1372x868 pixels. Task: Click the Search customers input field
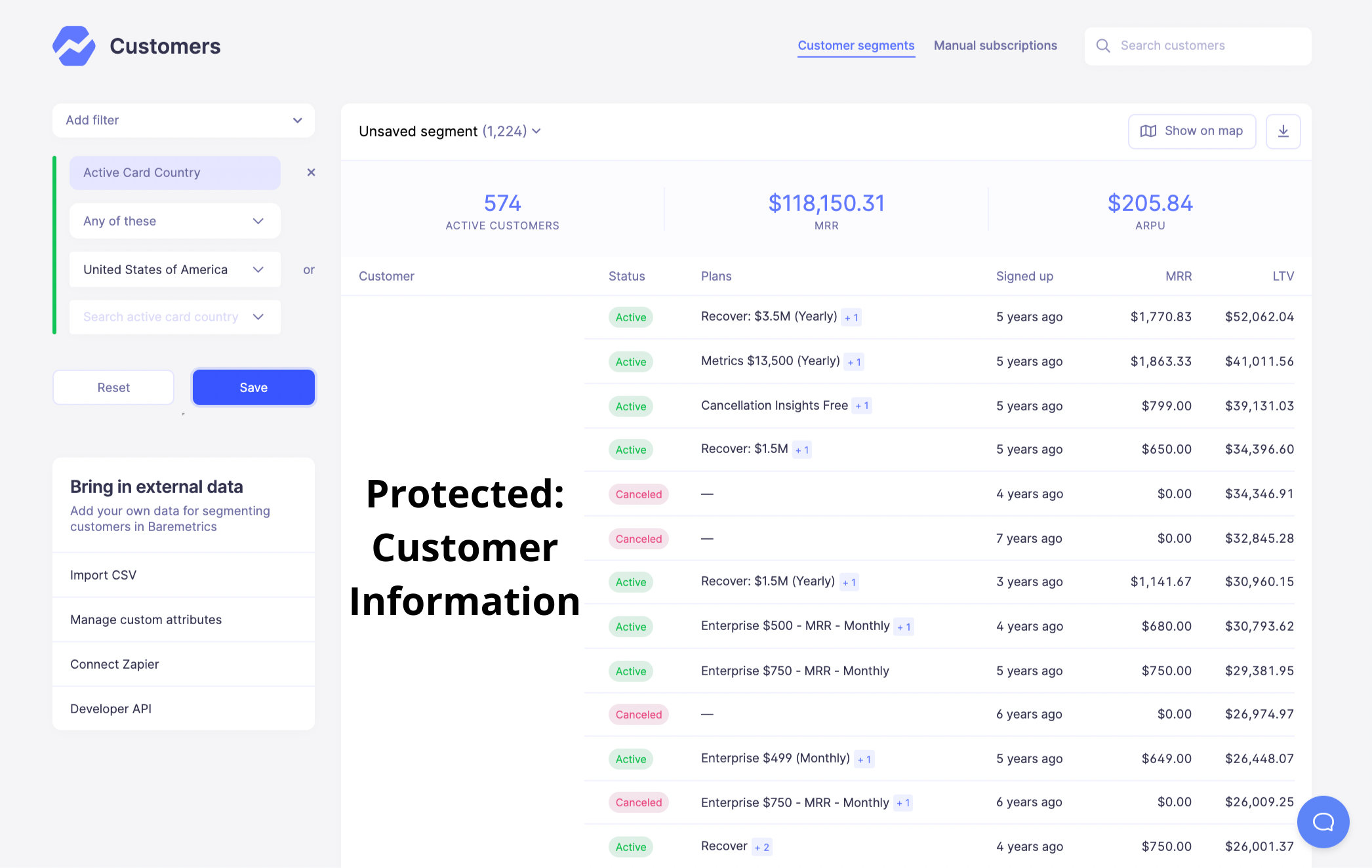1198,46
